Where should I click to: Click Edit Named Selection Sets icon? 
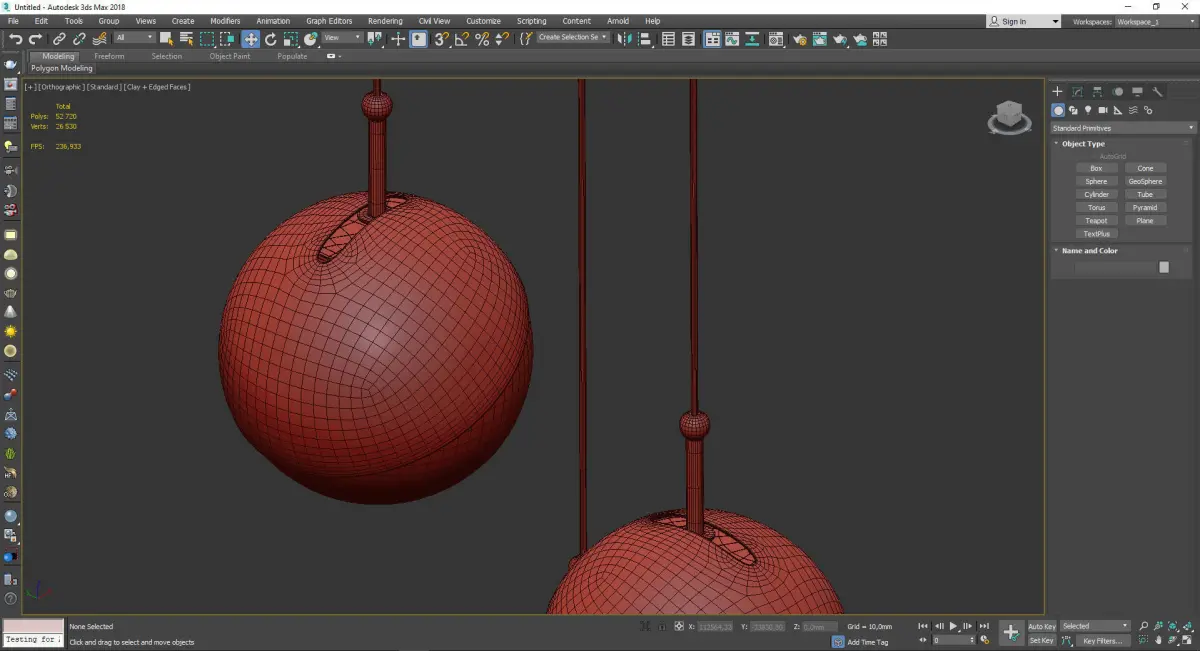pos(526,39)
